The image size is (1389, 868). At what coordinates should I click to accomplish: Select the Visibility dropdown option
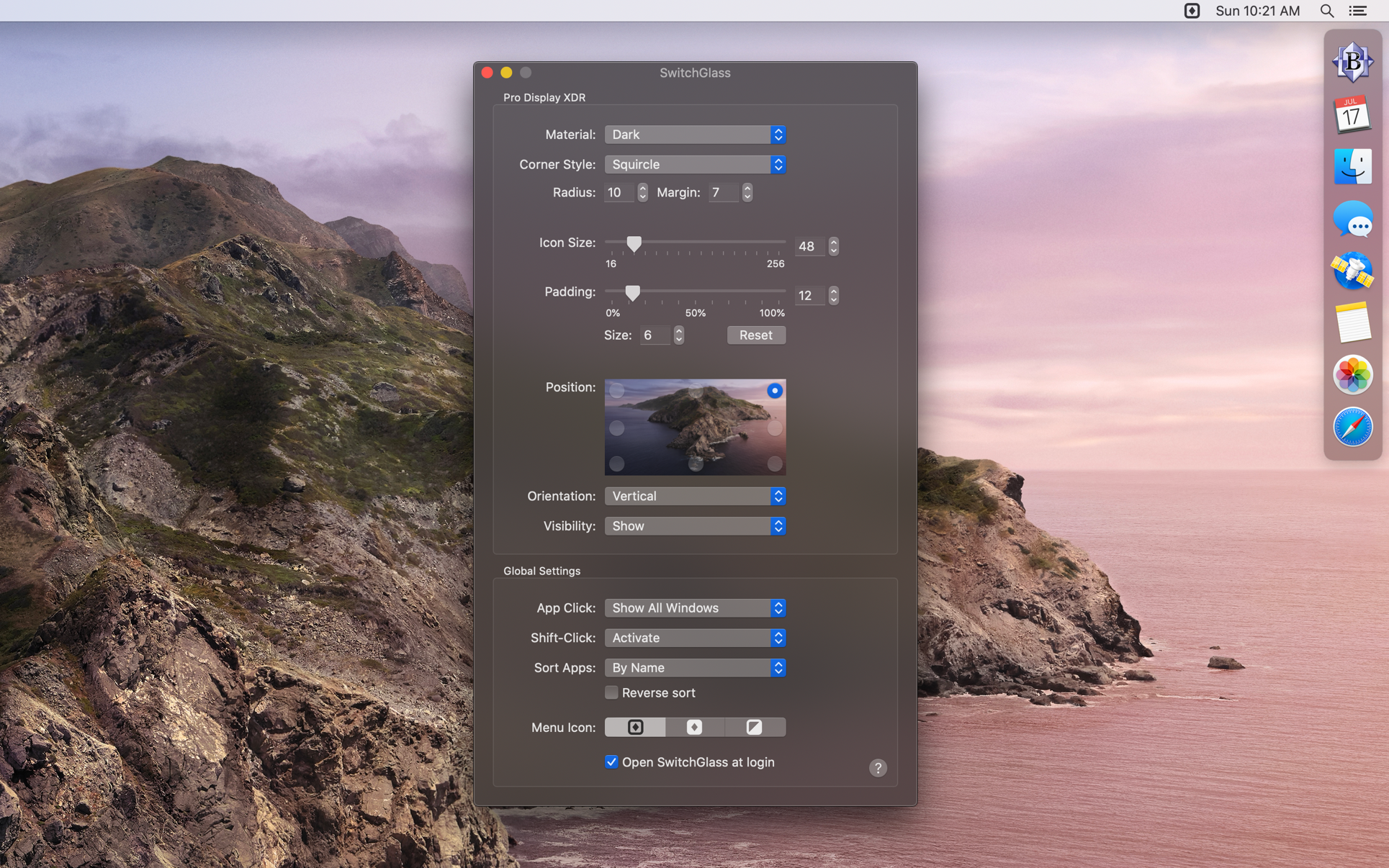click(x=695, y=525)
